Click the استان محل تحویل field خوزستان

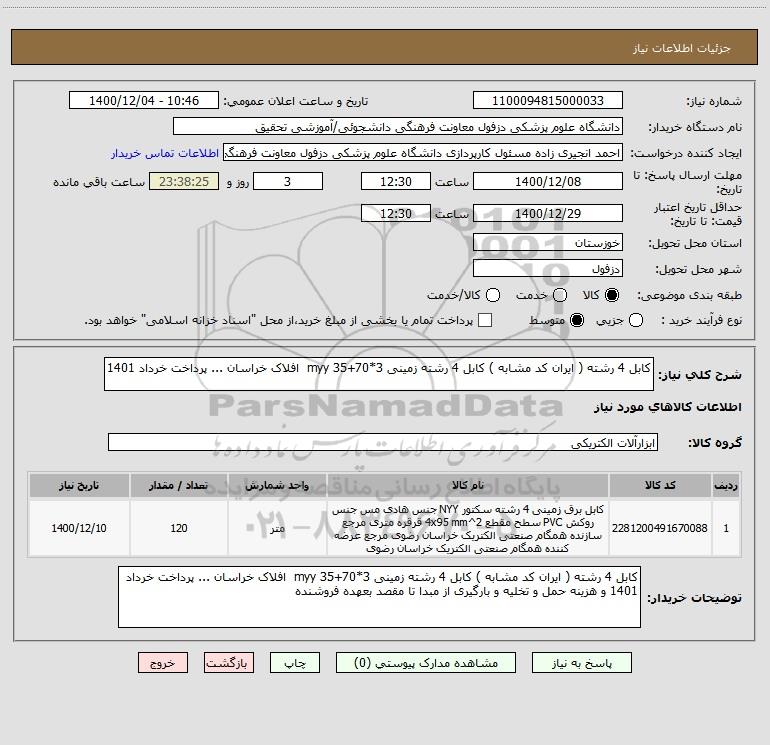pyautogui.click(x=548, y=243)
